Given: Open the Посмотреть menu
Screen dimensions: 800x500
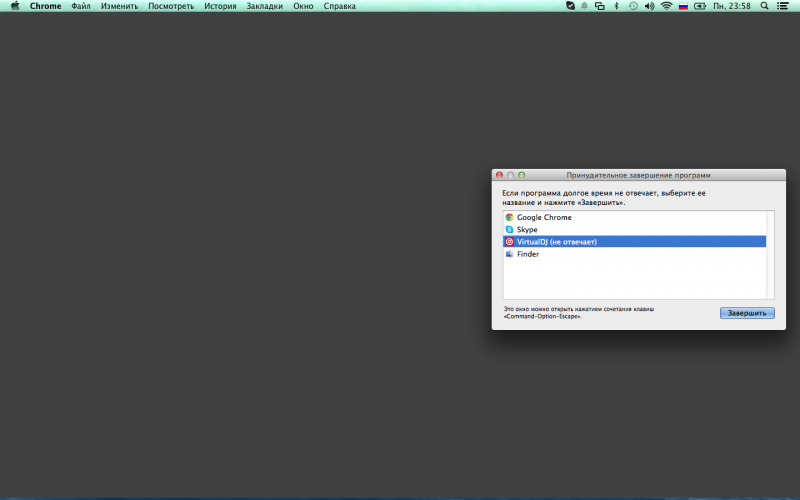Looking at the screenshot, I should point(171,6).
